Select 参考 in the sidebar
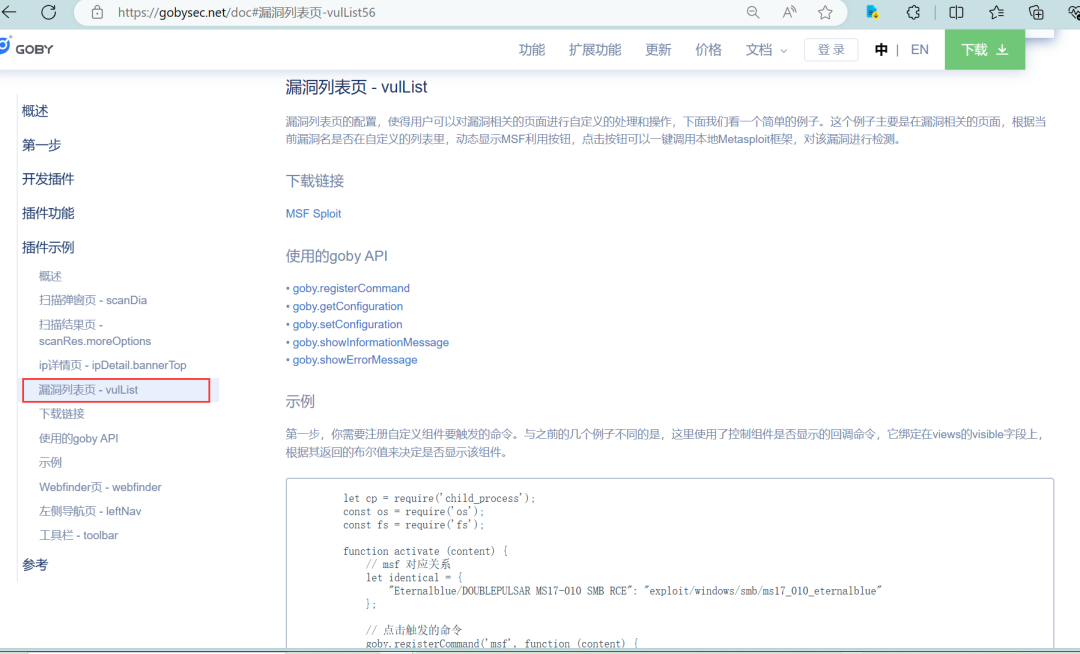This screenshot has height=654, width=1080. (x=35, y=565)
